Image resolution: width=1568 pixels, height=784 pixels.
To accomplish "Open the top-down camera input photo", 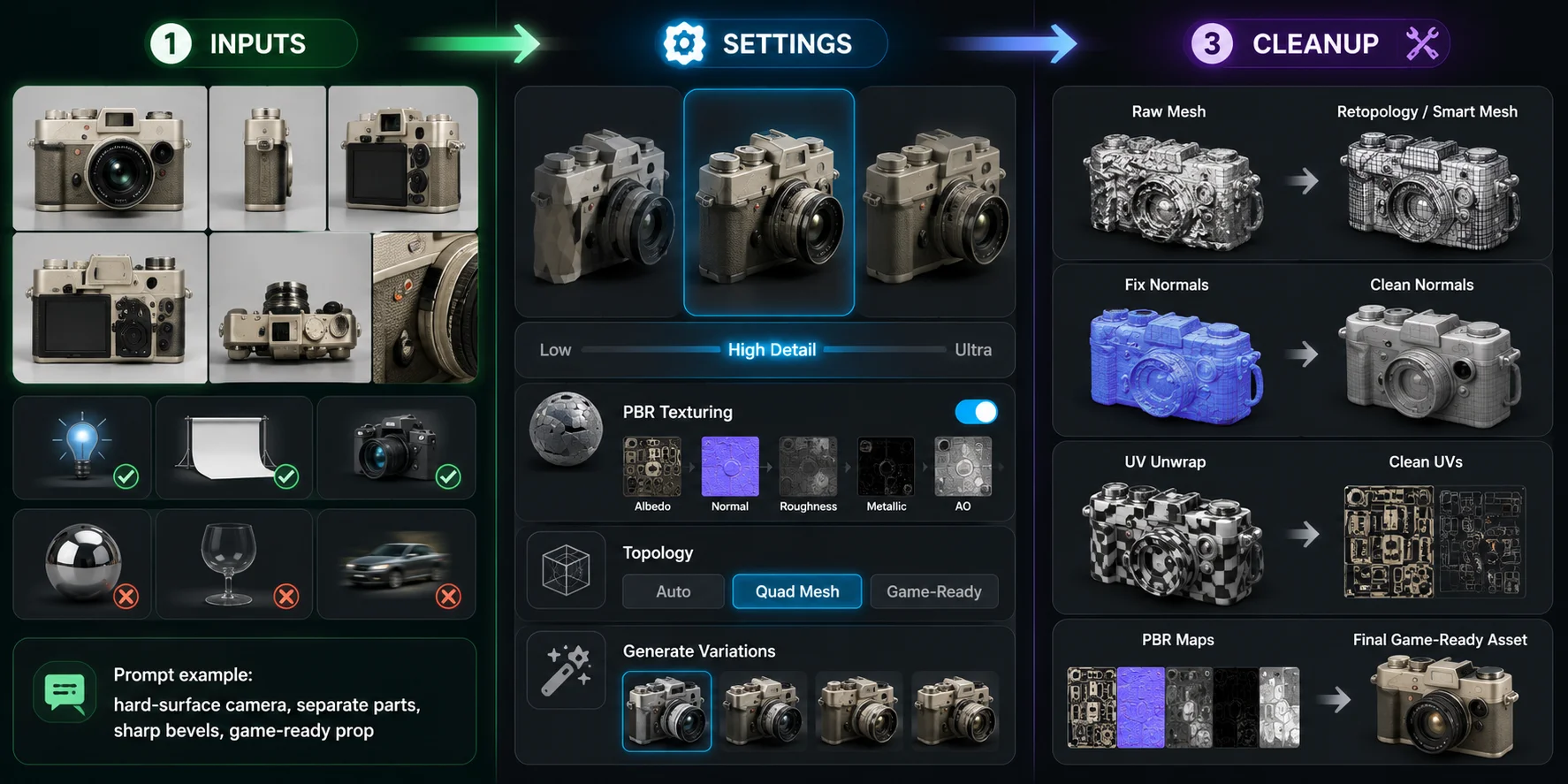I will 290,308.
